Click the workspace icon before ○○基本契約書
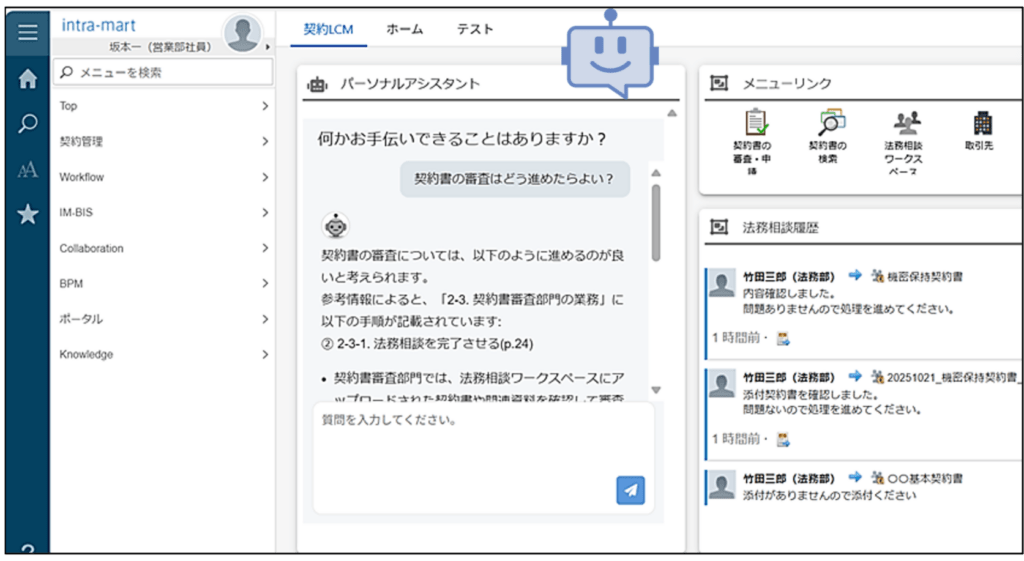The height and width of the screenshot is (561, 1024). (x=877, y=478)
